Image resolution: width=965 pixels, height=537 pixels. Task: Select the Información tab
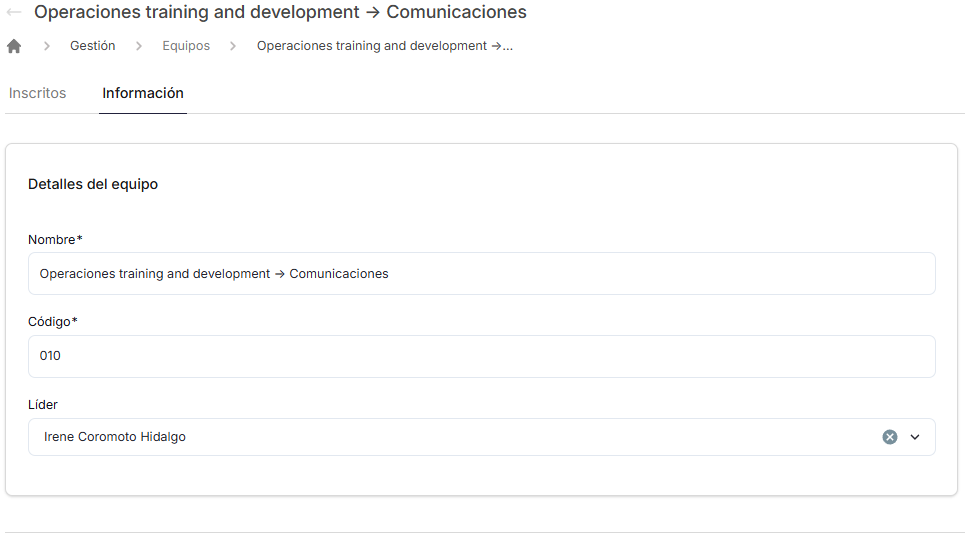point(143,93)
